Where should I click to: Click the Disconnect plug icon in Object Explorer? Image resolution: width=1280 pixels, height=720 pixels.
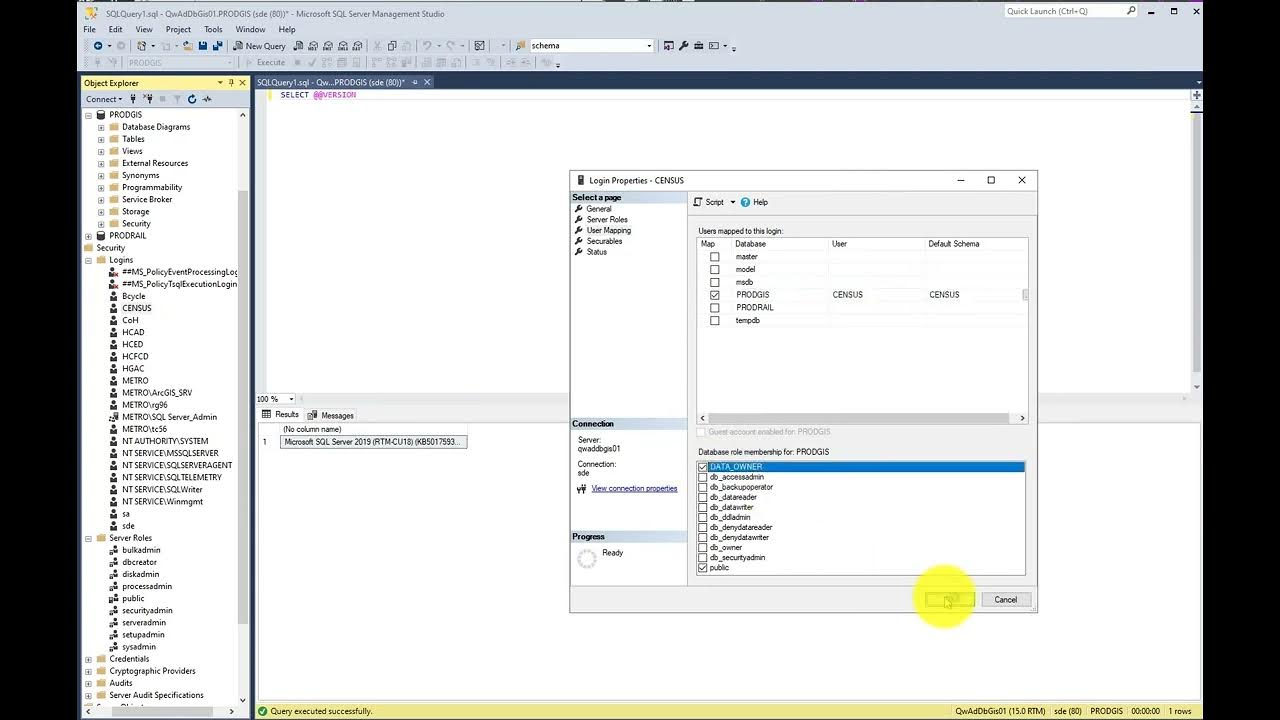tap(148, 99)
